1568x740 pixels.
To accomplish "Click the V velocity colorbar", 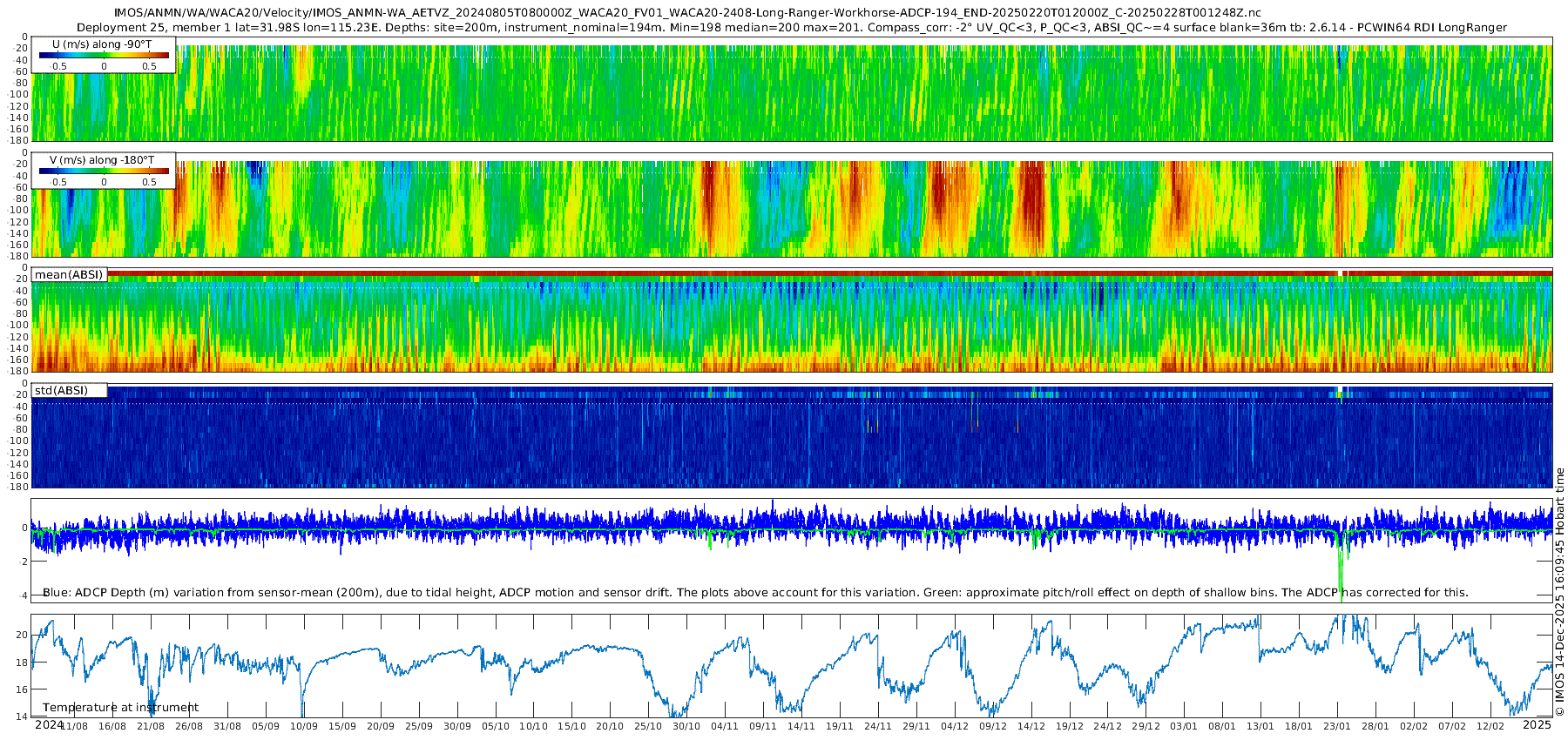I will 104,172.
